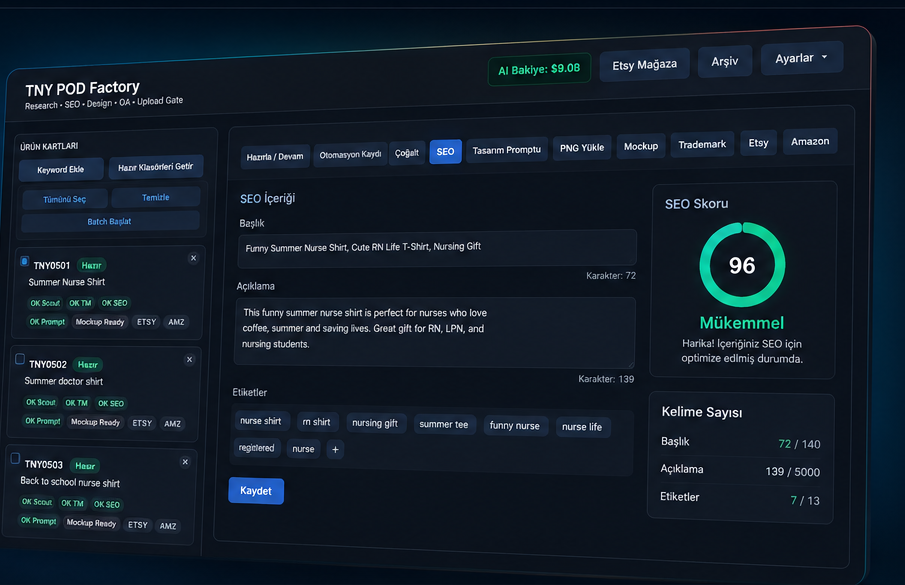The image size is (905, 585).
Task: Click Mockup Ready badge on TNY0501
Action: (100, 322)
